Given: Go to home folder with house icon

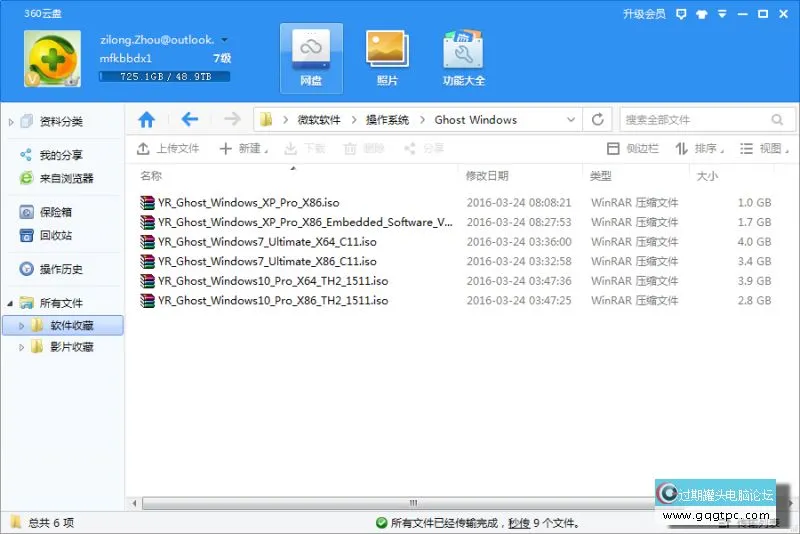Looking at the screenshot, I should click(x=147, y=120).
